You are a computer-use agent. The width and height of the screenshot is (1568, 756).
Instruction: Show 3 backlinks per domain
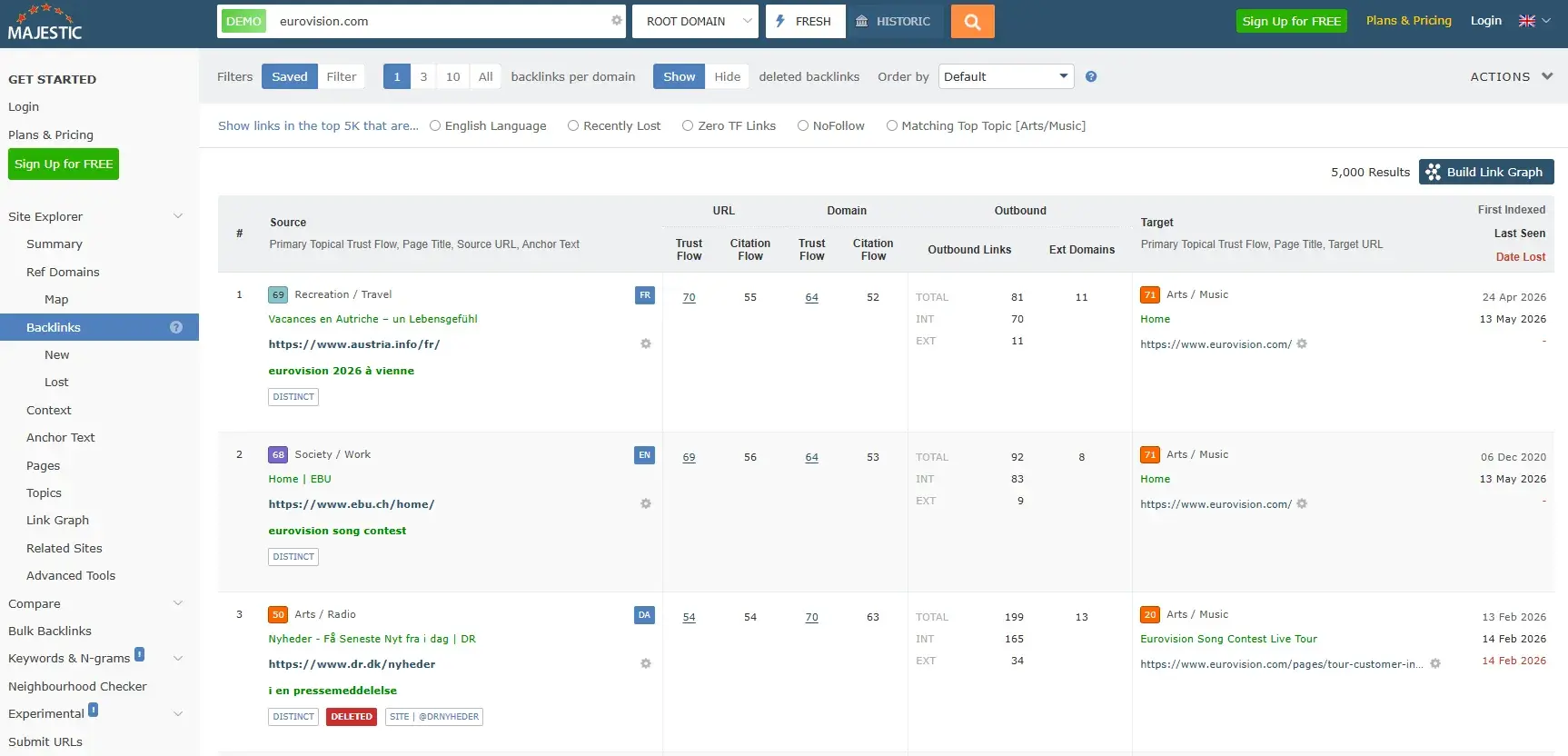[x=423, y=76]
